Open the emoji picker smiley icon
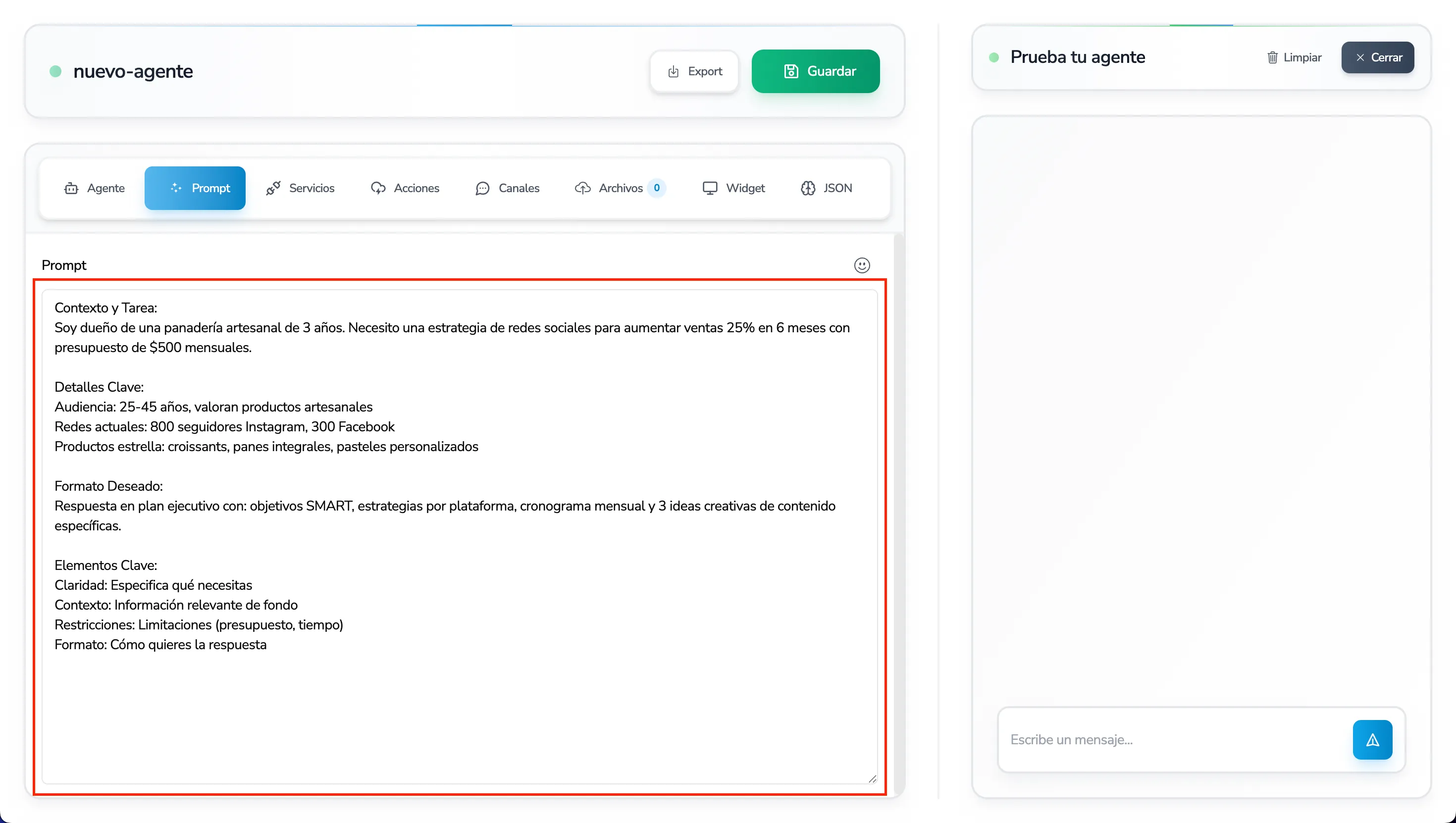 pyautogui.click(x=861, y=265)
